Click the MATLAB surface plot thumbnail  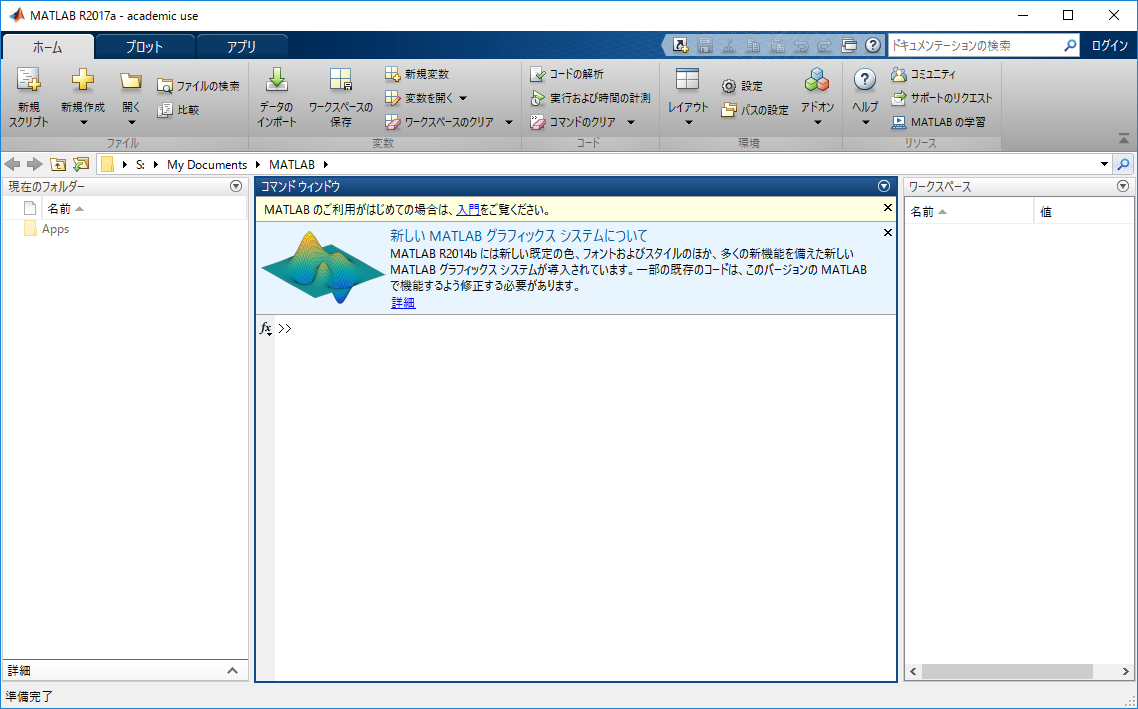tap(322, 268)
